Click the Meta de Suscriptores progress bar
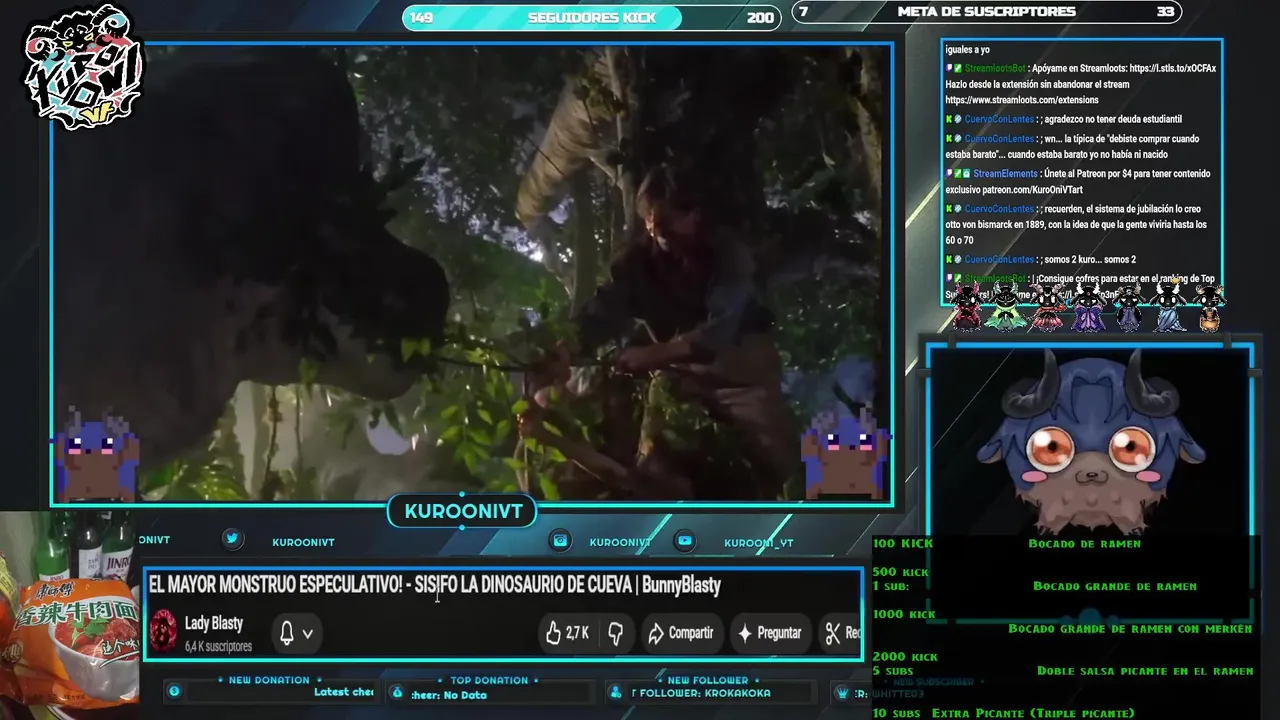This screenshot has width=1280, height=720. click(986, 12)
